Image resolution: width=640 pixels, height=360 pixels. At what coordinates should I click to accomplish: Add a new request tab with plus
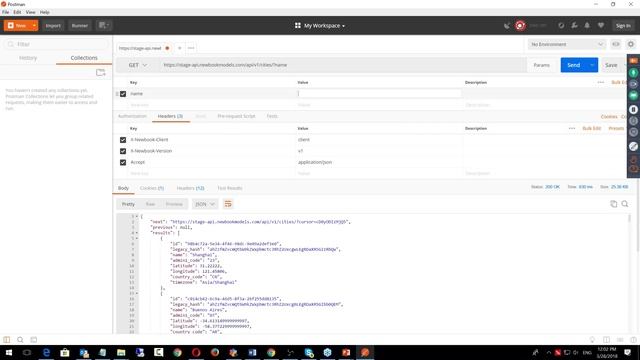(180, 48)
